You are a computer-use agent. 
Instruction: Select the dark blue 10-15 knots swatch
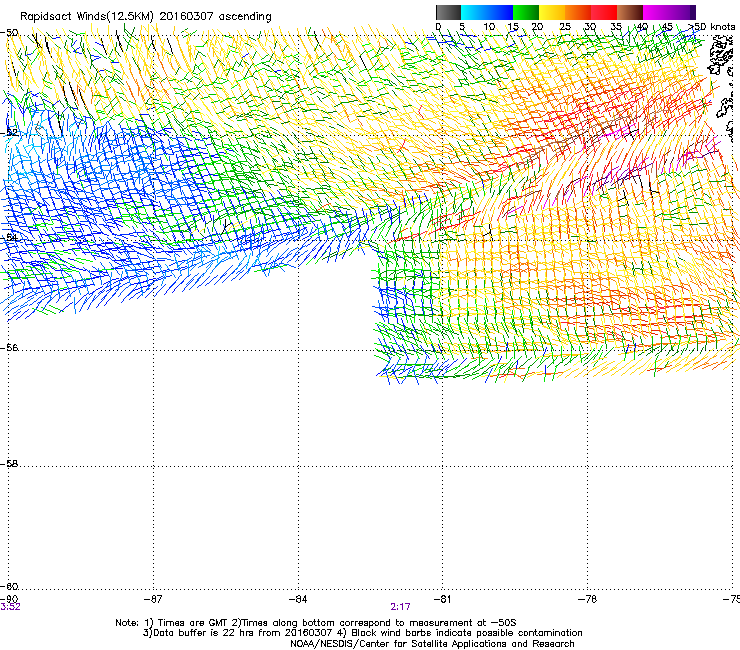click(500, 12)
